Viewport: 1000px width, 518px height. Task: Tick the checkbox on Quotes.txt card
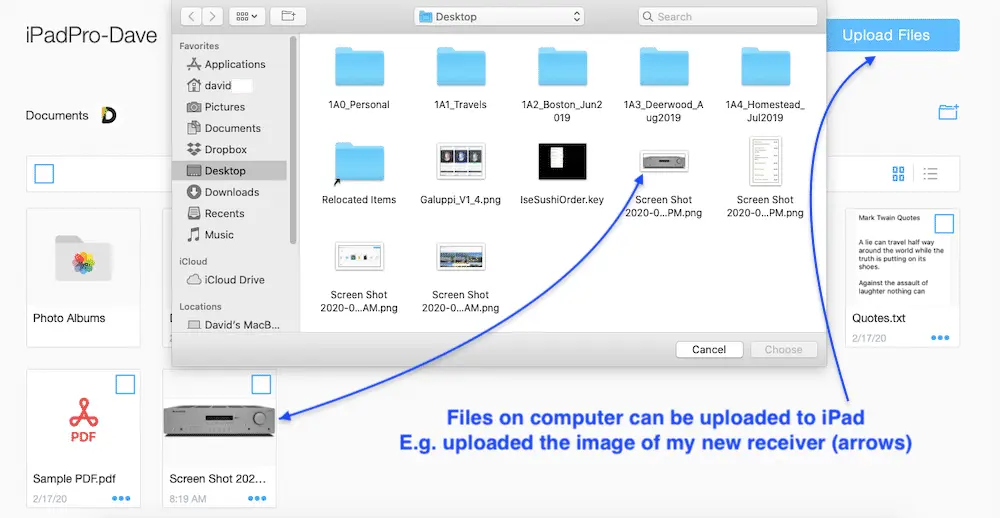(943, 223)
